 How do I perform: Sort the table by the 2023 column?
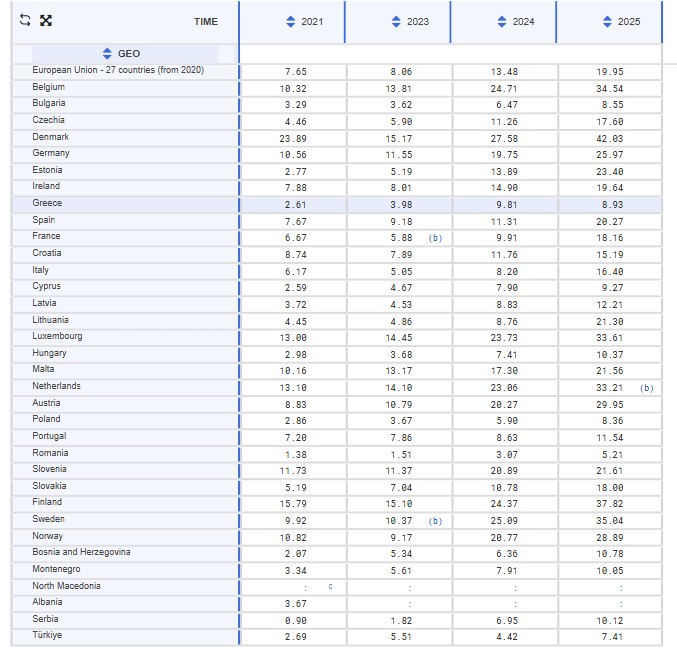point(397,22)
